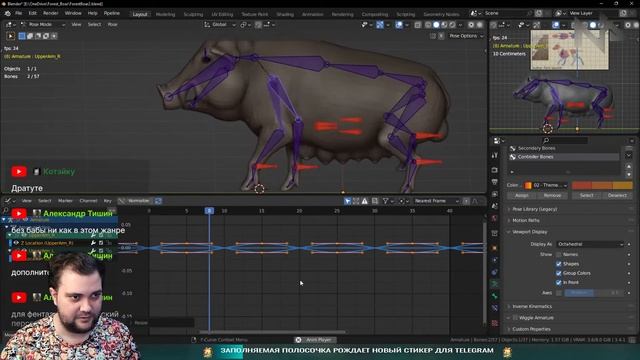
Task: Open the Global transform orientation dropdown
Action: (x=220, y=25)
